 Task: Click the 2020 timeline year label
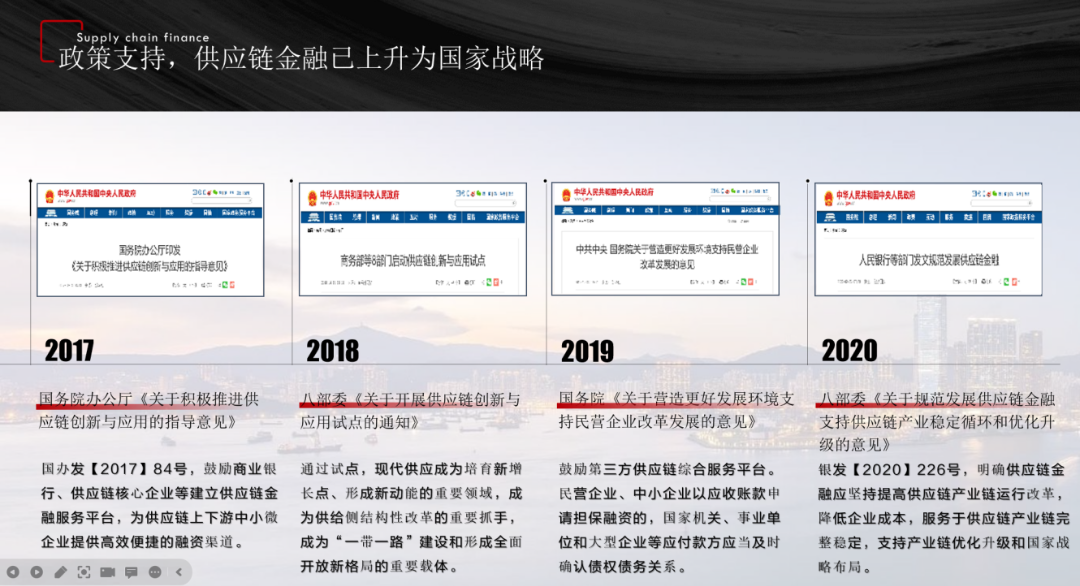click(x=849, y=350)
